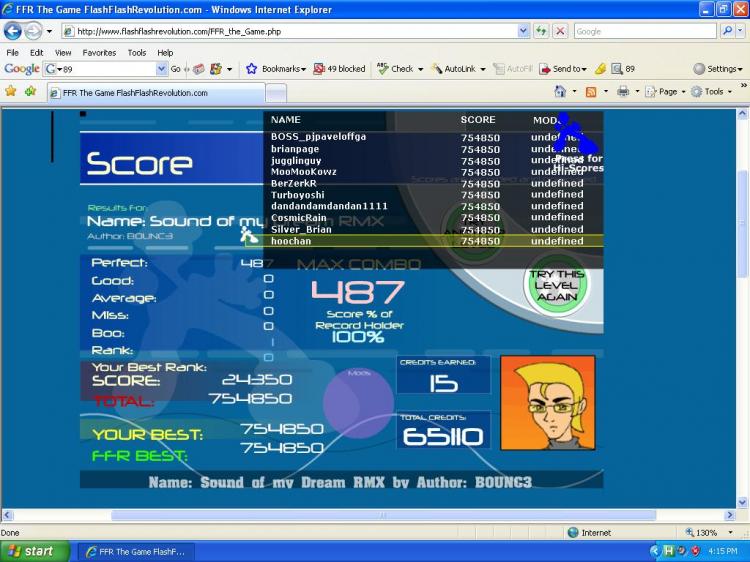Open the Check dropdown arrow

[420, 69]
